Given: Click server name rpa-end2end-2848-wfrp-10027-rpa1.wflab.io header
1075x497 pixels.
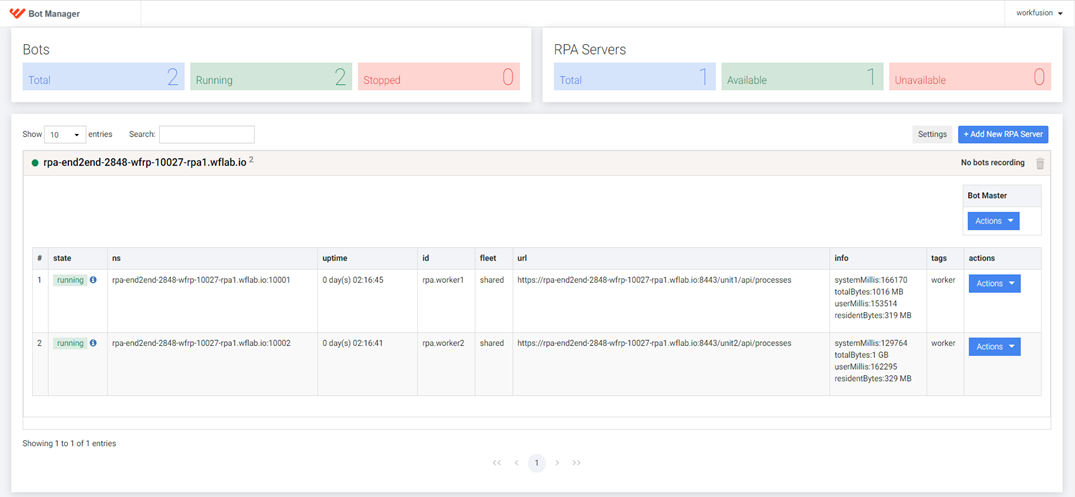Looking at the screenshot, I should click(144, 163).
